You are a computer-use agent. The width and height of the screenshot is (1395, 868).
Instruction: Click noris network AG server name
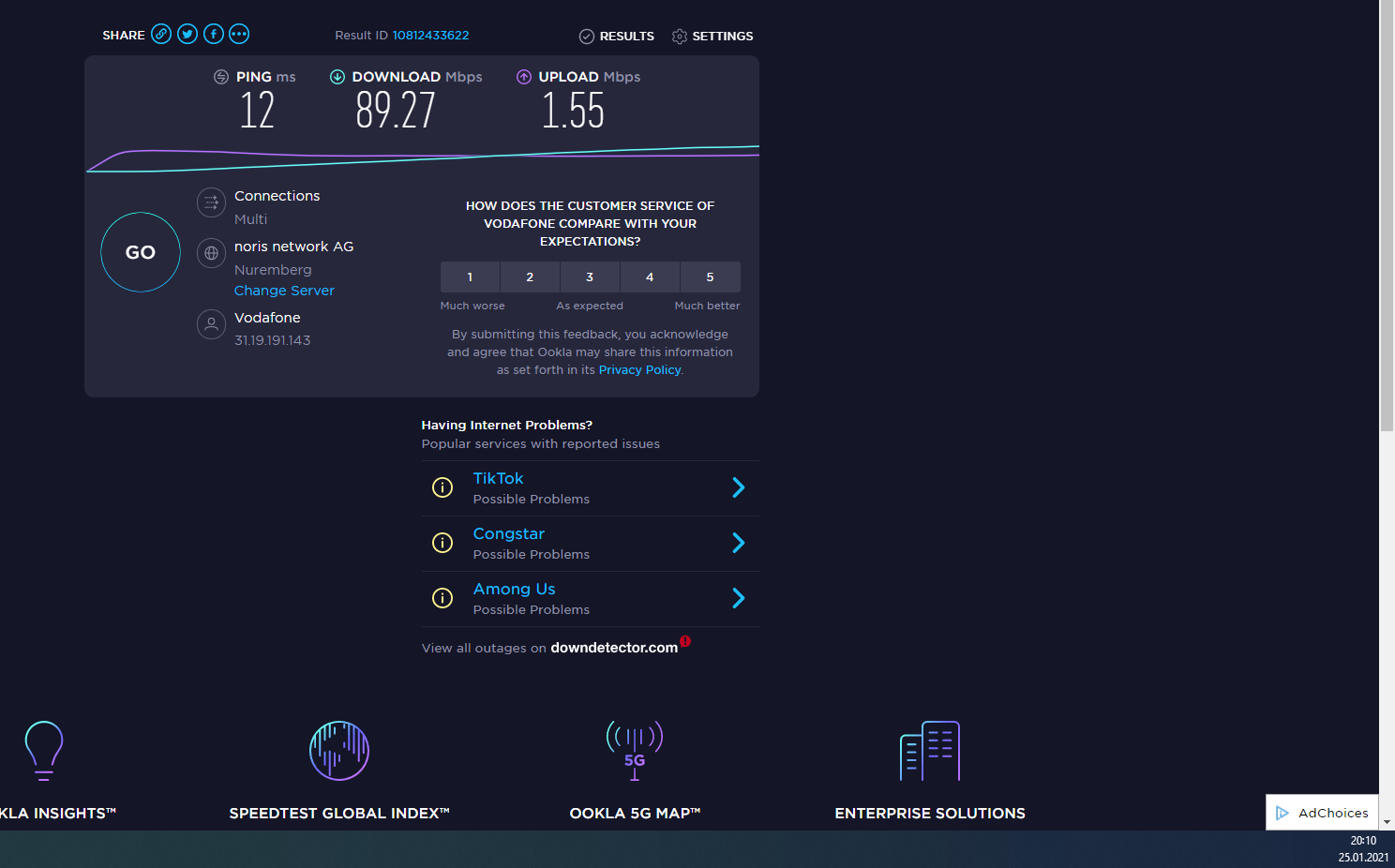click(x=293, y=247)
